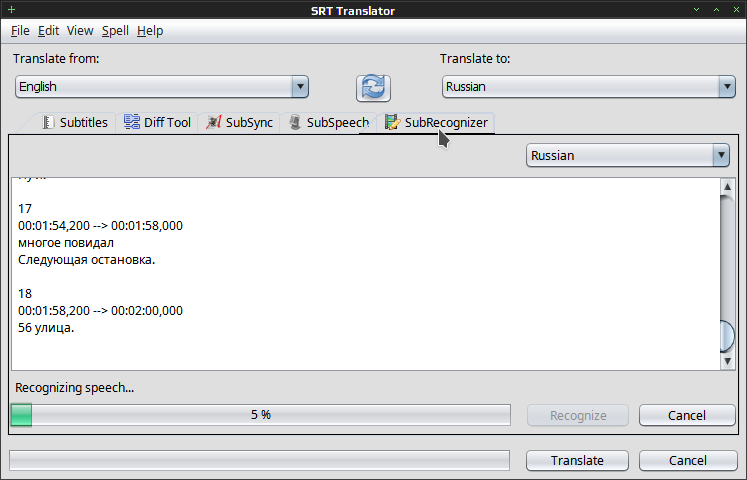Open the Translate from English dropdown
Image resolution: width=747 pixels, height=480 pixels.
[162, 87]
